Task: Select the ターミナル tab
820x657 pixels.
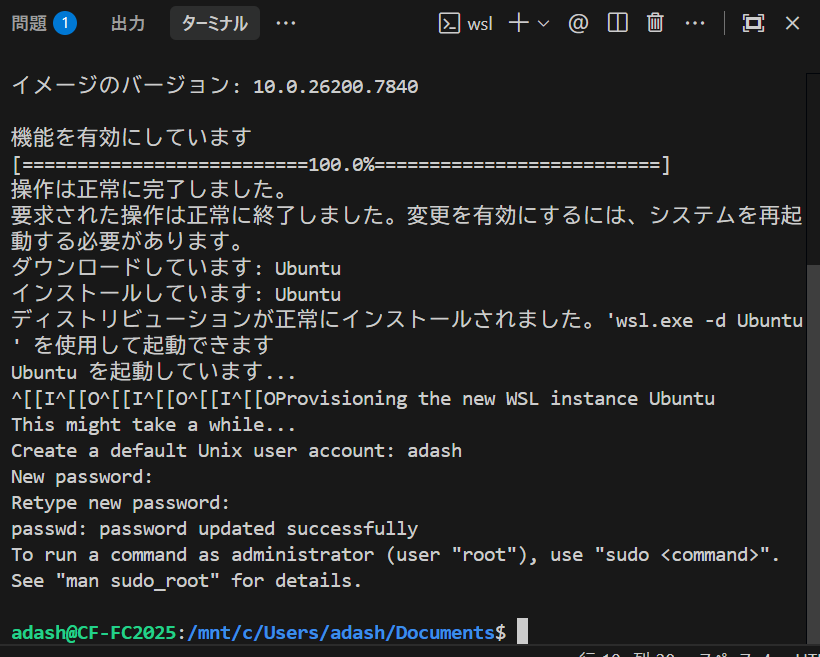Action: tap(214, 23)
